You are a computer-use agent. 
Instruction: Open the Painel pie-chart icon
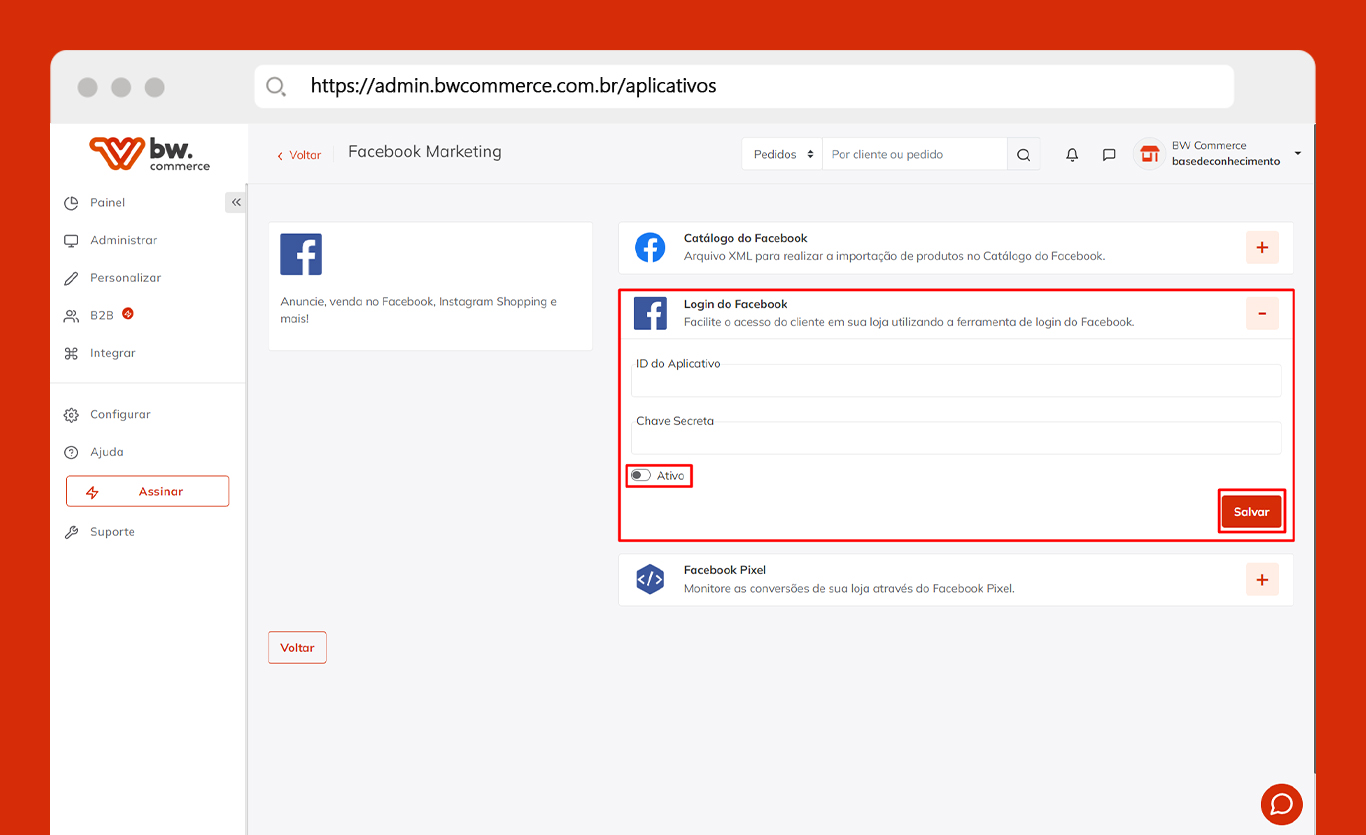[x=71, y=203]
